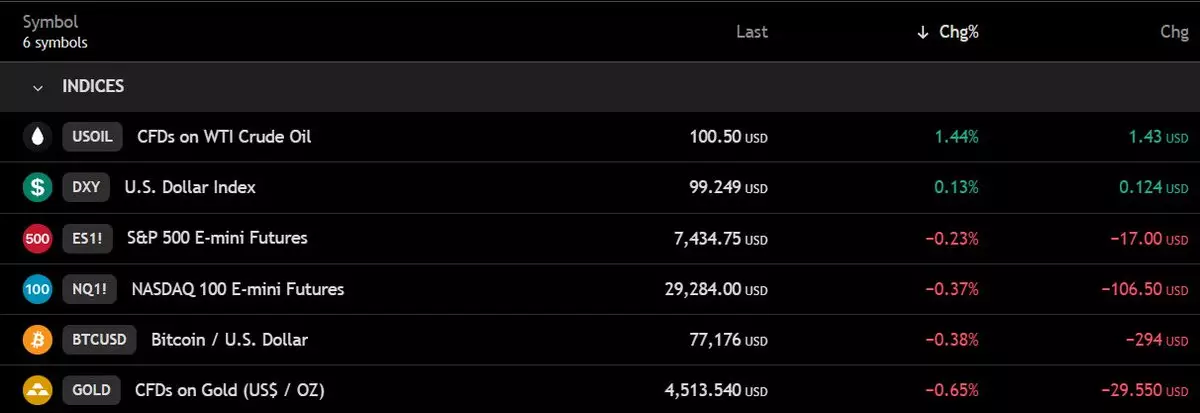Click the gold bars icon
This screenshot has width=1200, height=413.
(x=37, y=390)
